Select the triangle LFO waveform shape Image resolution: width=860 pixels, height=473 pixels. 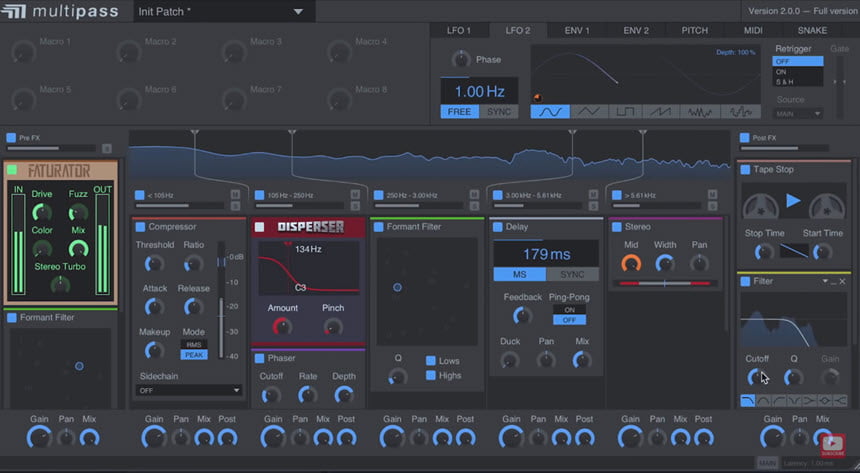tap(588, 112)
